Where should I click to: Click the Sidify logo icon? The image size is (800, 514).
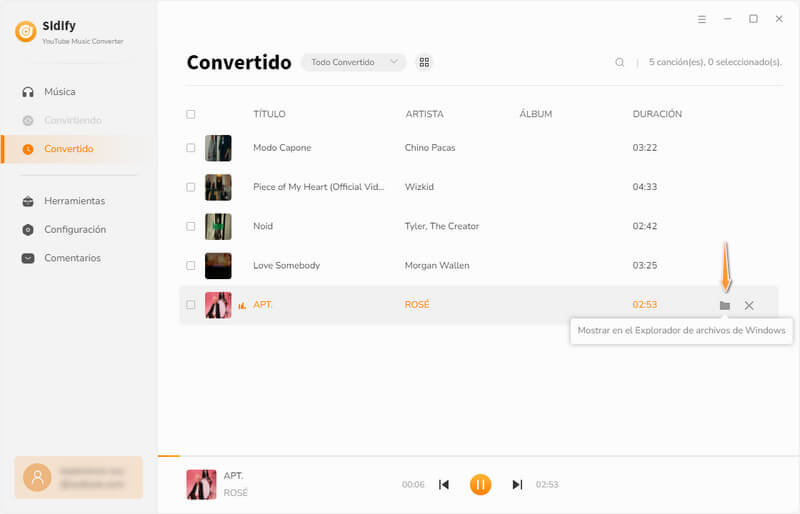[x=26, y=31]
